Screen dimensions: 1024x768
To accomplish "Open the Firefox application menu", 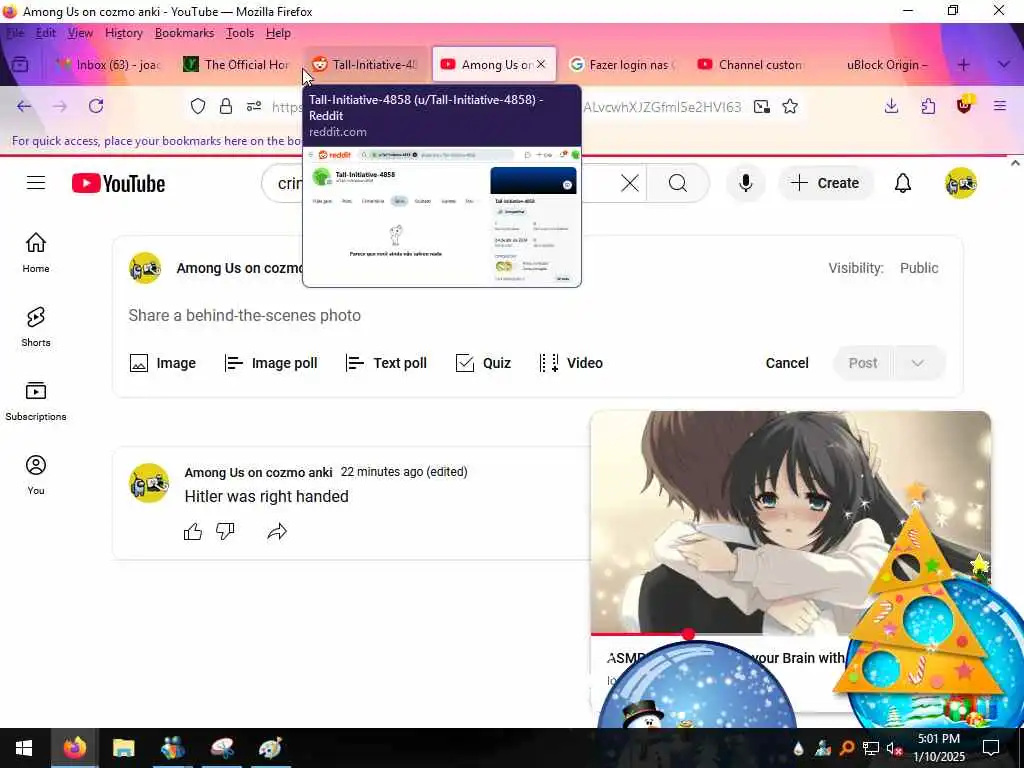I will [1000, 106].
